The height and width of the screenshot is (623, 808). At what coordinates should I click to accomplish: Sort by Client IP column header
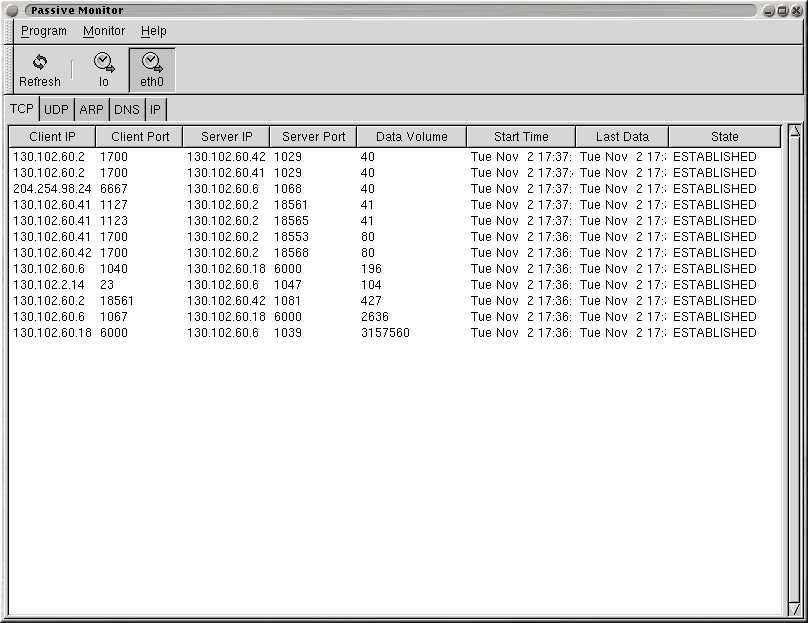point(52,137)
